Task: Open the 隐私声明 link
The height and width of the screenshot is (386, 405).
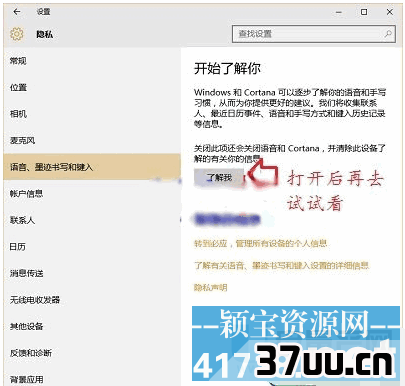Action: tap(210, 287)
